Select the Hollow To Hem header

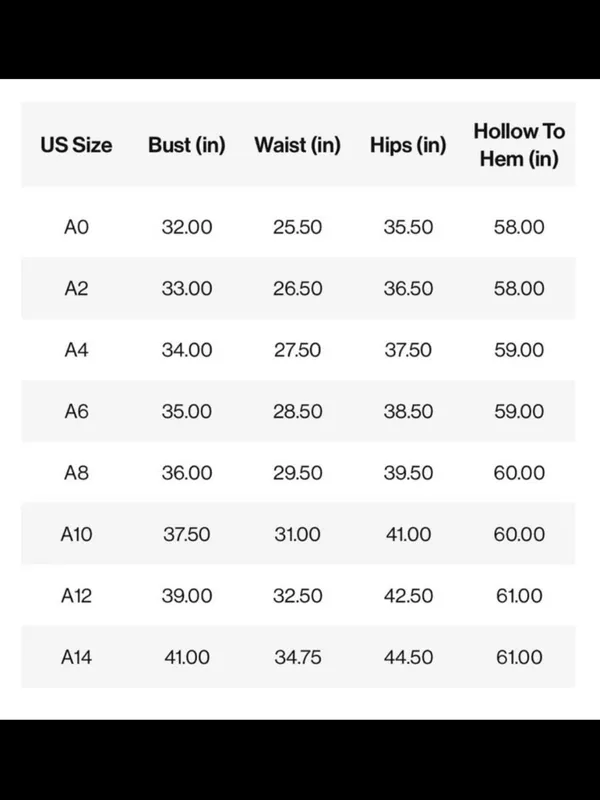tap(519, 145)
